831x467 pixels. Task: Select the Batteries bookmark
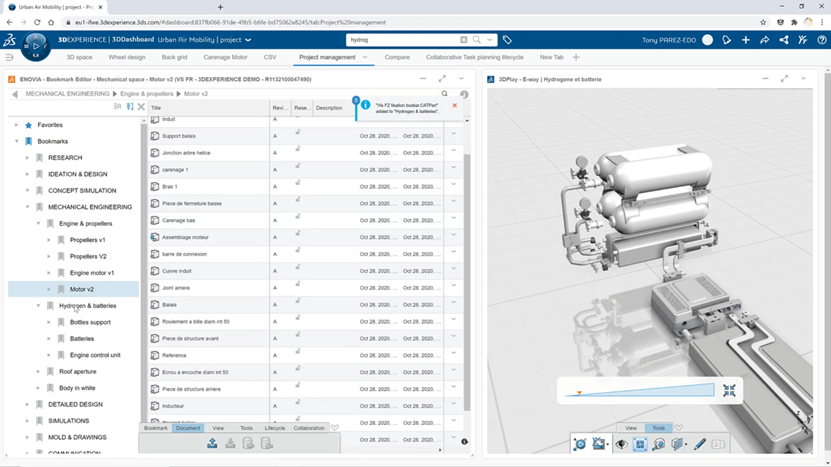pyautogui.click(x=82, y=339)
